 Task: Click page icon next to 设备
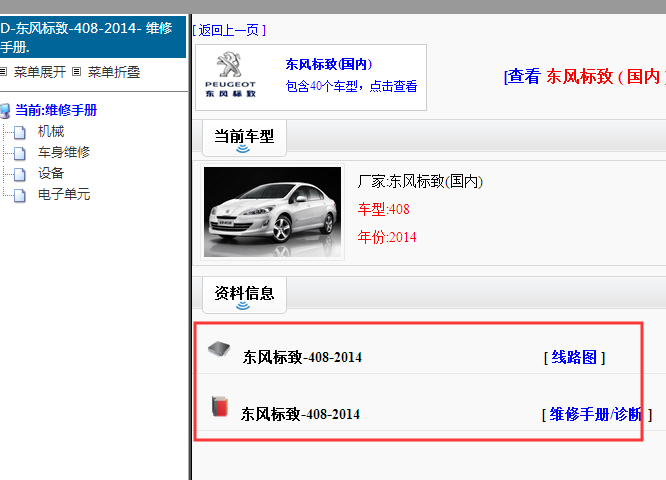[20, 174]
